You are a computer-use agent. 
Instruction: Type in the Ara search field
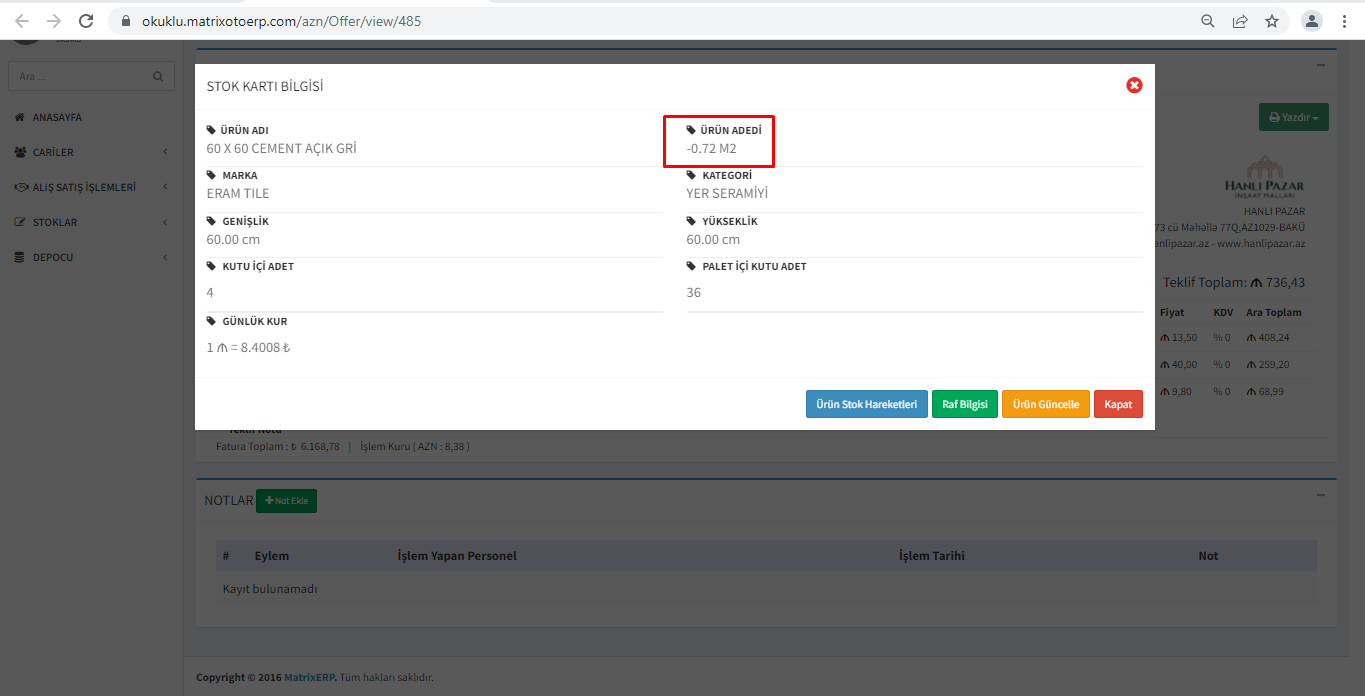click(x=80, y=76)
